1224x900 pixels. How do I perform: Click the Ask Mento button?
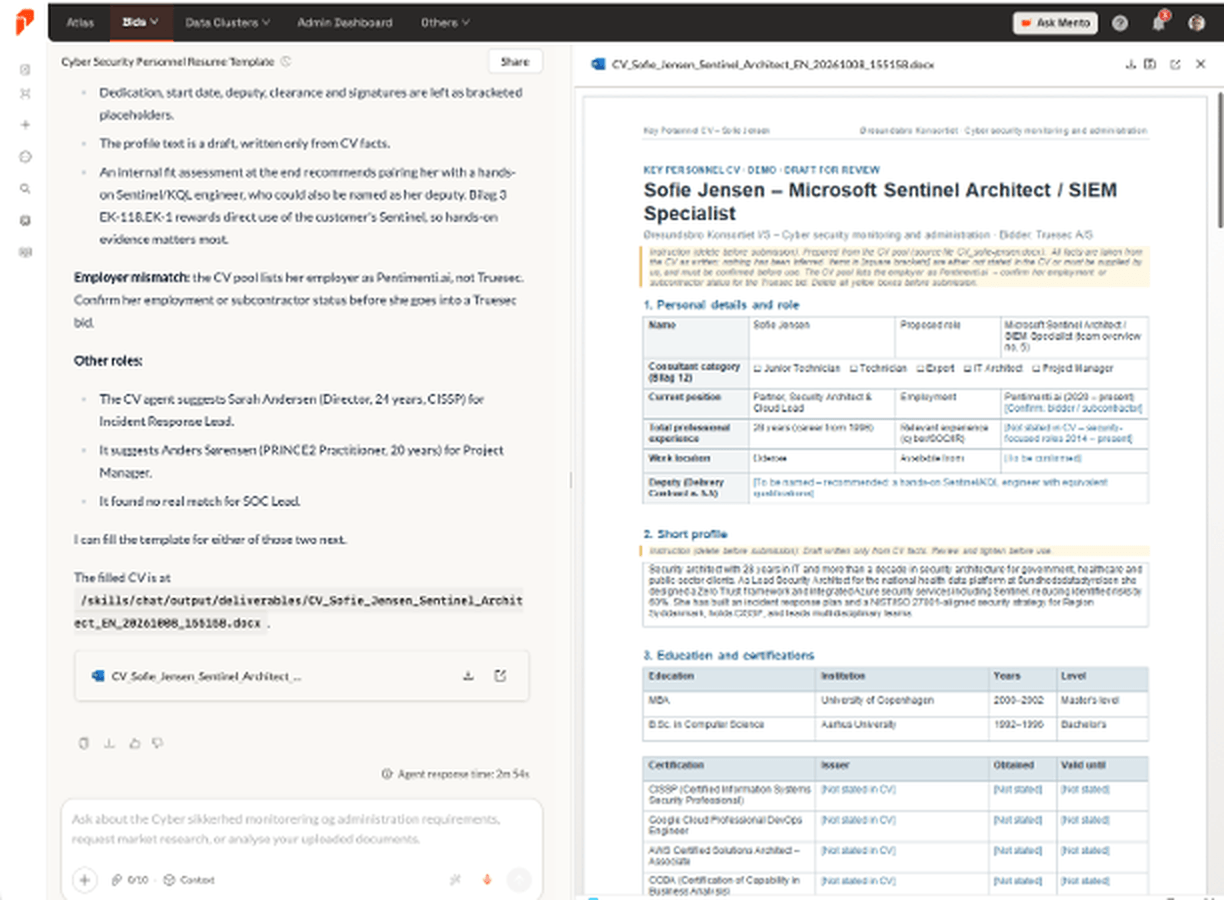click(1055, 23)
